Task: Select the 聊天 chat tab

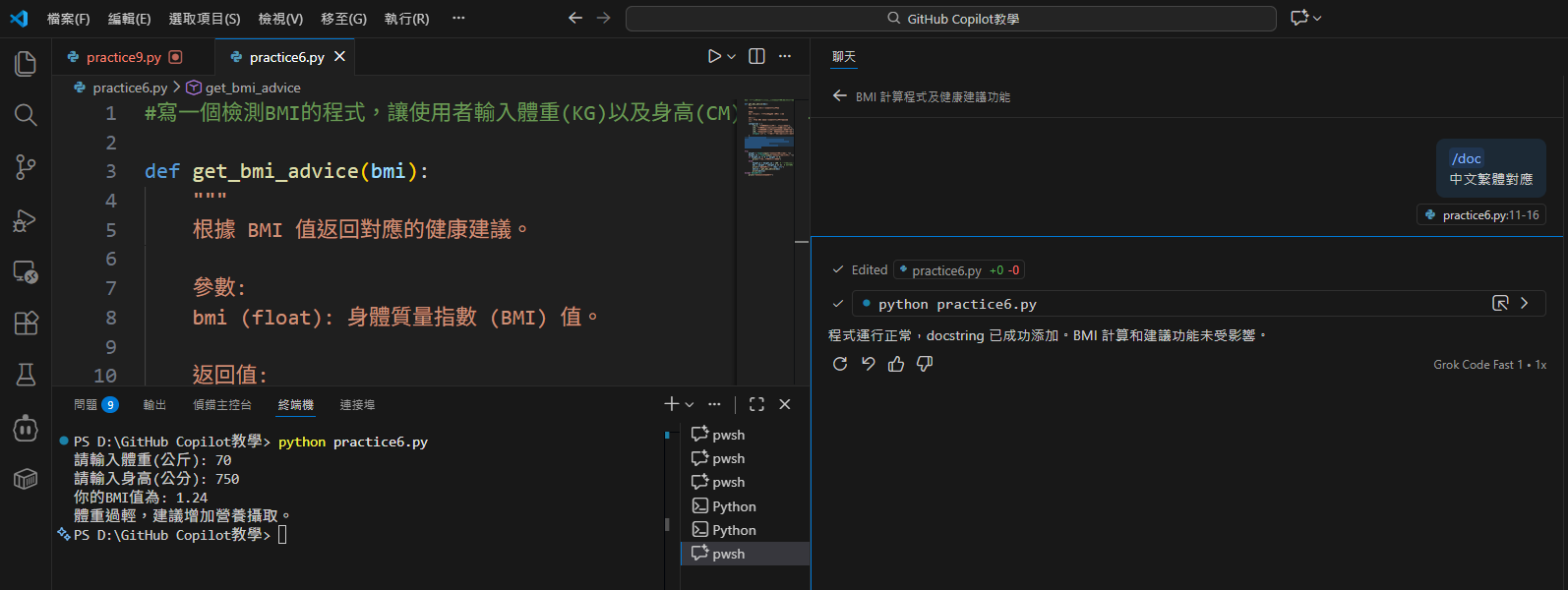Action: click(x=844, y=57)
